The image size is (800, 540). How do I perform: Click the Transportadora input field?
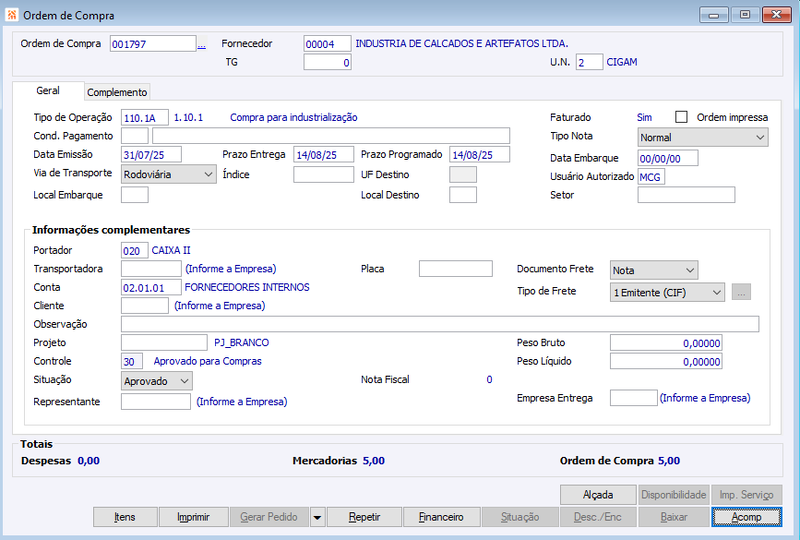[x=151, y=268]
